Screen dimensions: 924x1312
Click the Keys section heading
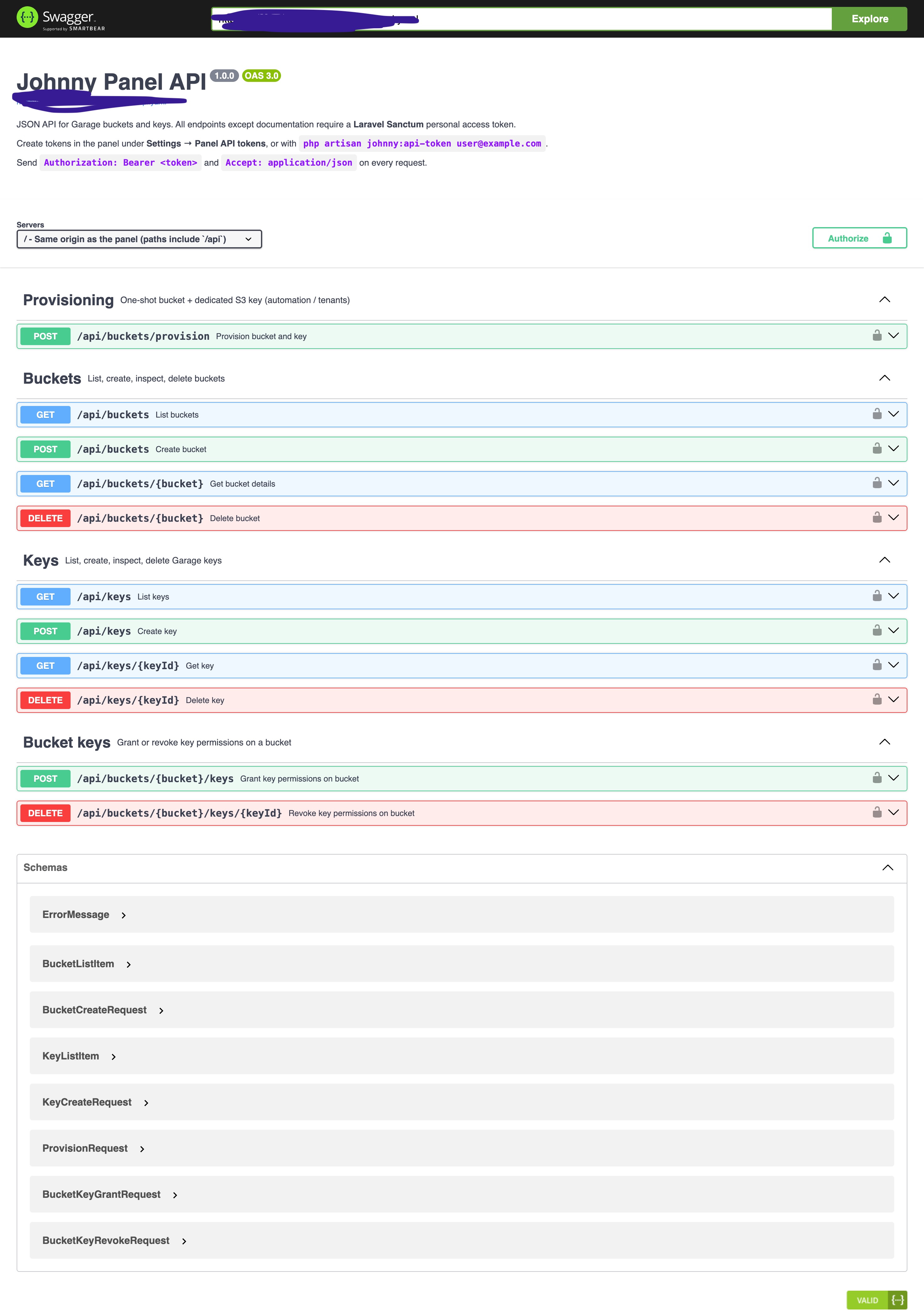pyautogui.click(x=40, y=561)
